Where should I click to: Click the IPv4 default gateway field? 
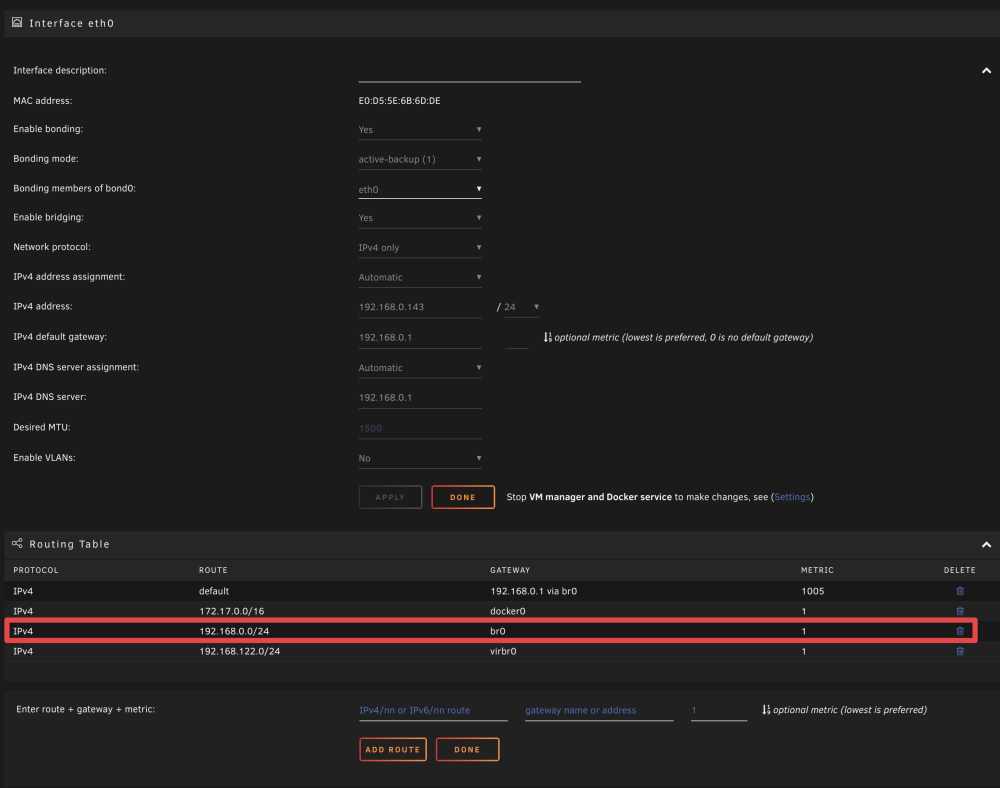tap(420, 337)
